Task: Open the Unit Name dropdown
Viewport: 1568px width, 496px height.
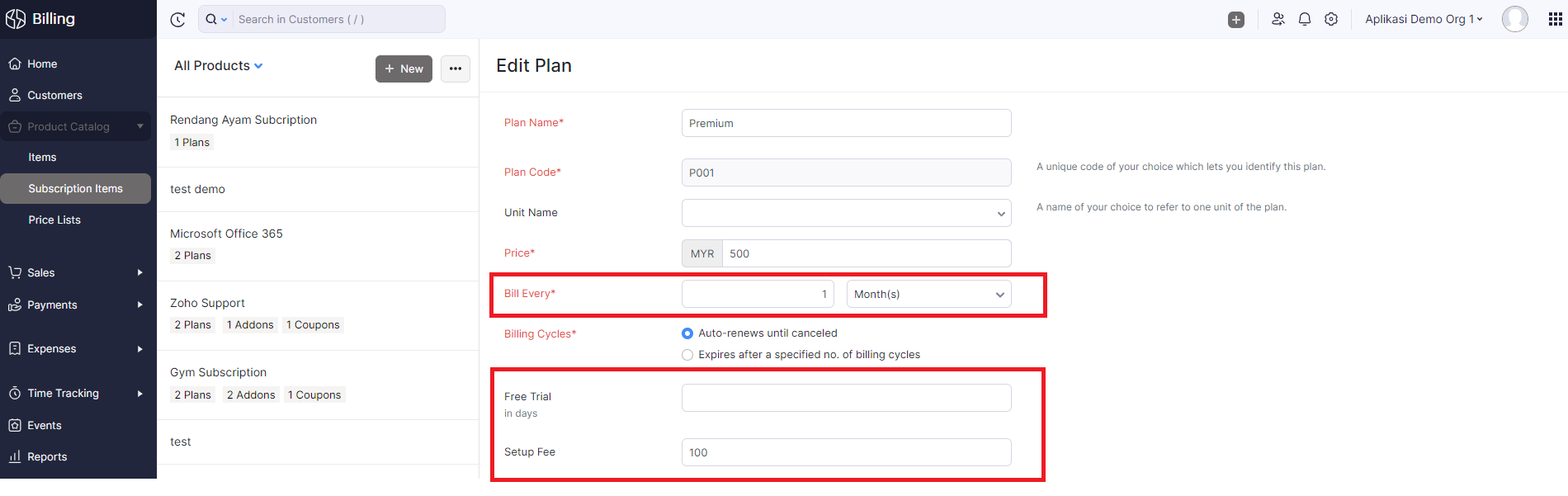Action: tap(846, 213)
